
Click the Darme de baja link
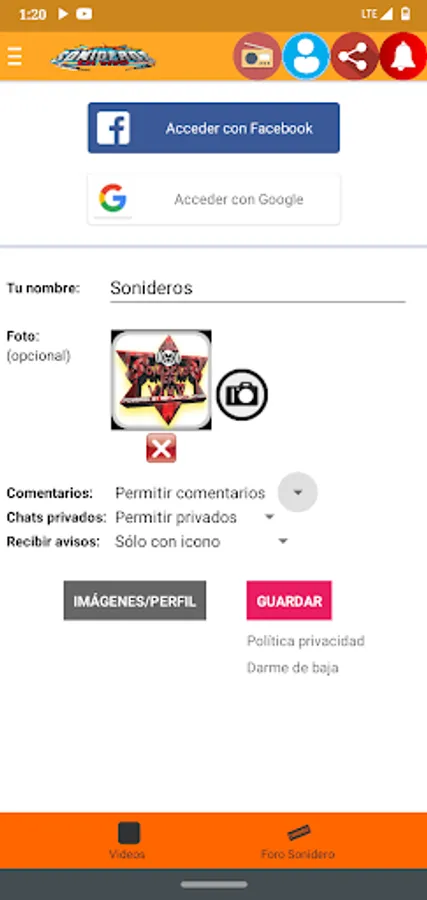tap(293, 668)
